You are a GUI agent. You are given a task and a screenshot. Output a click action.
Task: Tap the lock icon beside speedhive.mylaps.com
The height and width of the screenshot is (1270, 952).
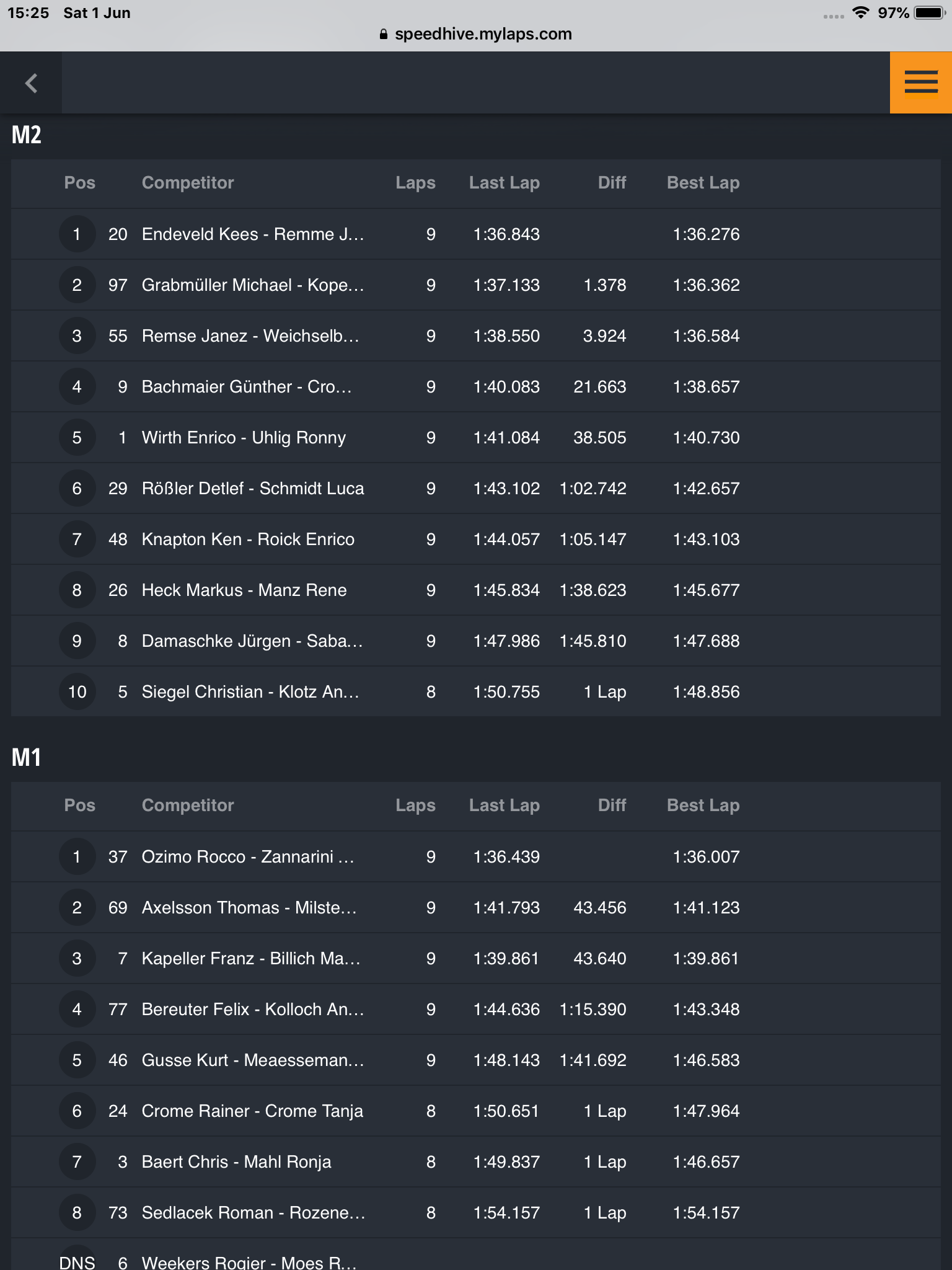(384, 34)
